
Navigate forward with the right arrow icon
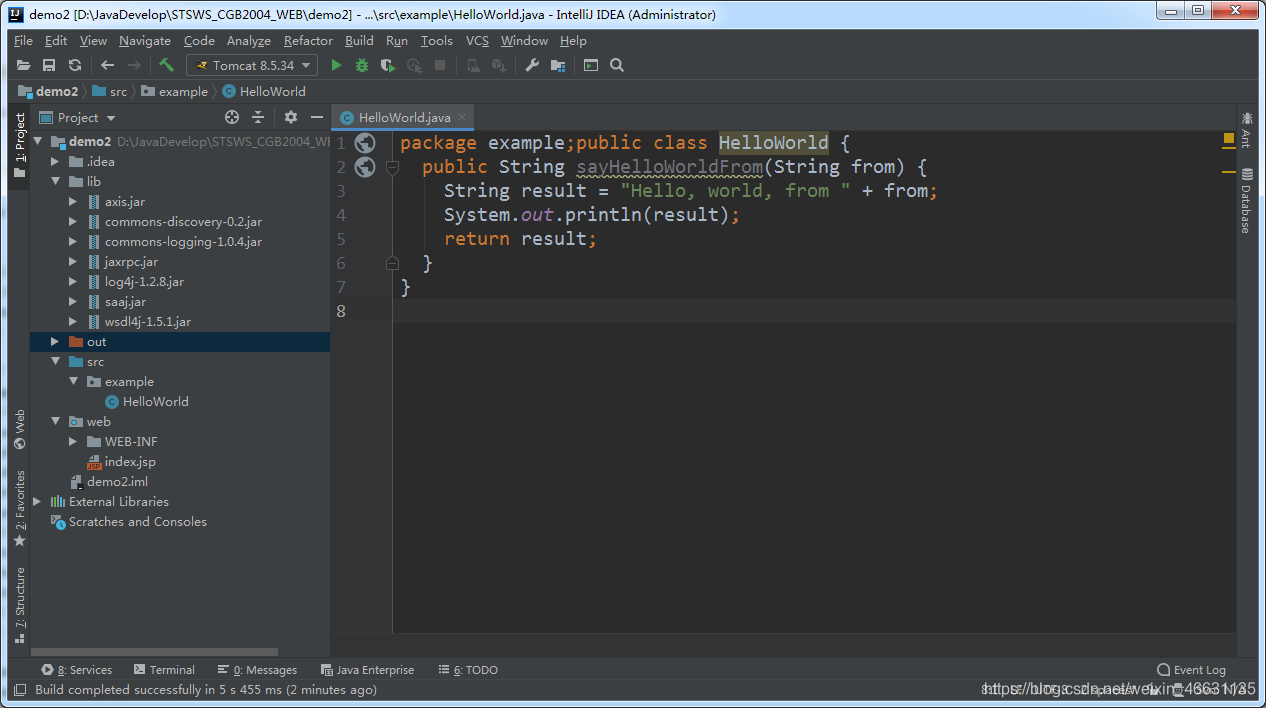coord(134,65)
